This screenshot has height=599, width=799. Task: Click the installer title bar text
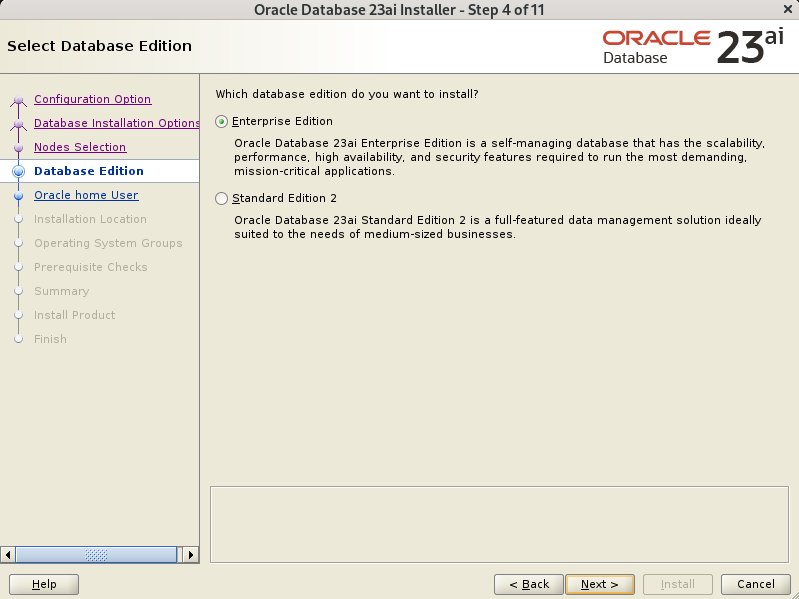click(399, 10)
